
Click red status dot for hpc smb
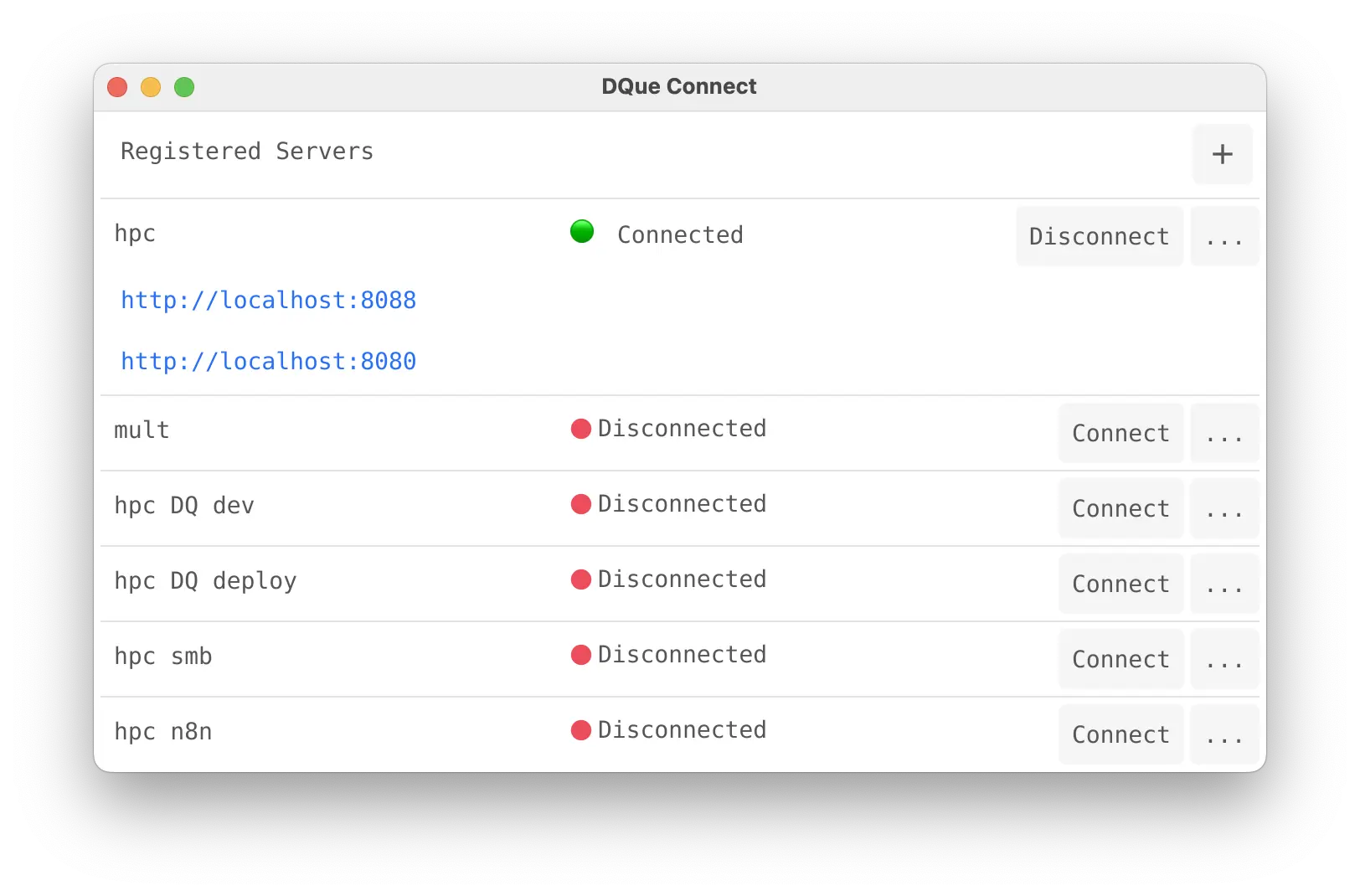point(581,656)
